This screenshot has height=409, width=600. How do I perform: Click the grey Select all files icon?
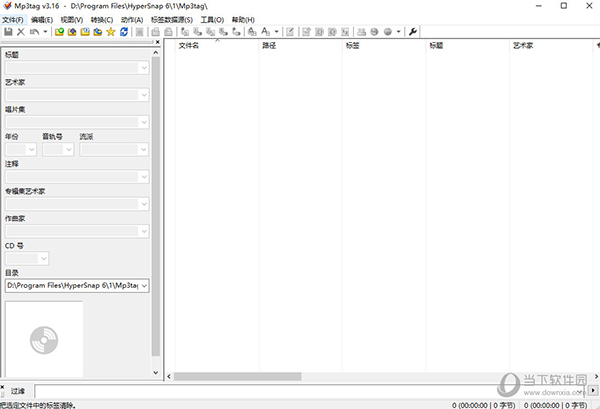(x=140, y=32)
